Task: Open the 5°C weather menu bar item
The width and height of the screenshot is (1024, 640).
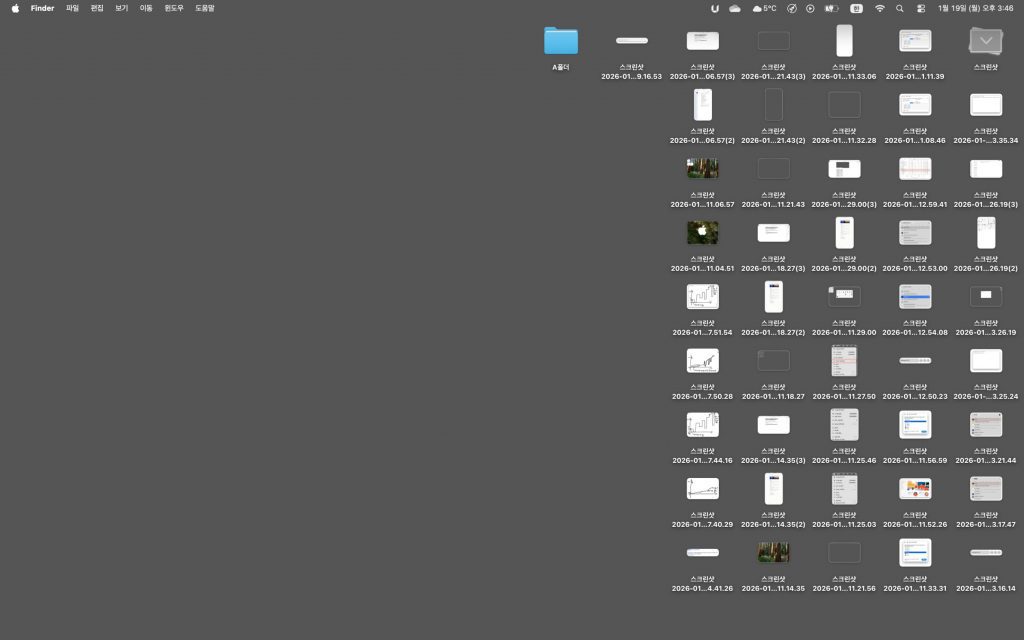Action: pyautogui.click(x=765, y=8)
